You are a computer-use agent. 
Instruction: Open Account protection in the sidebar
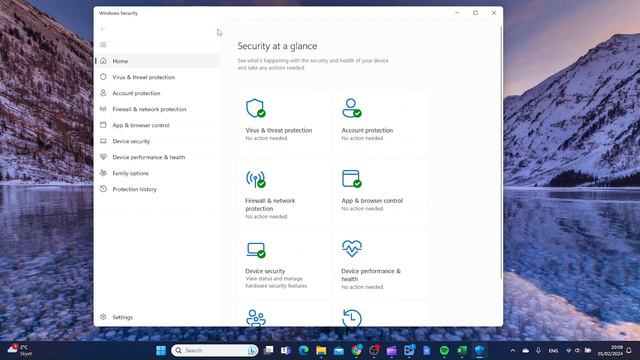click(x=158, y=93)
